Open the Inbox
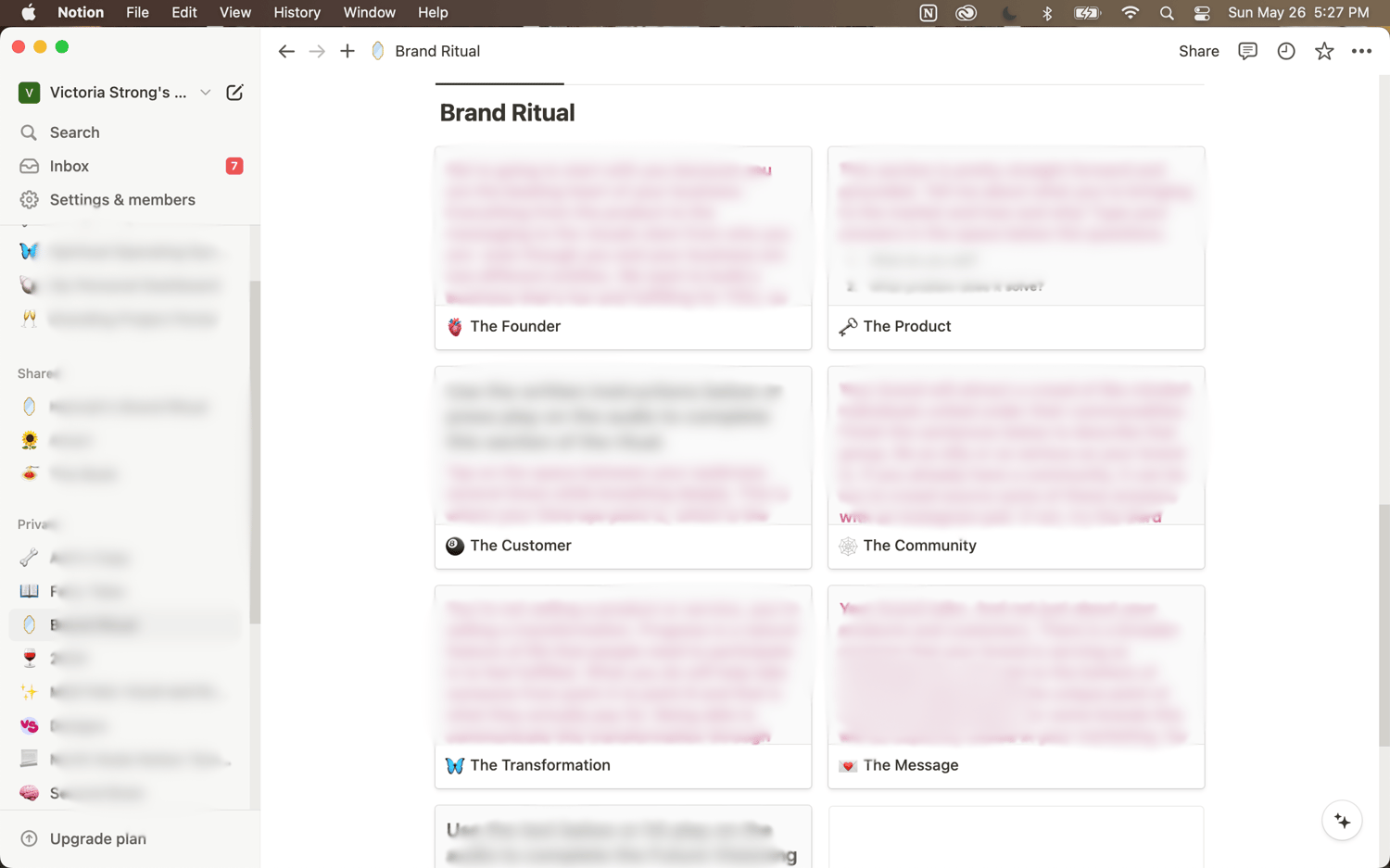Viewport: 1390px width, 868px height. [x=130, y=166]
